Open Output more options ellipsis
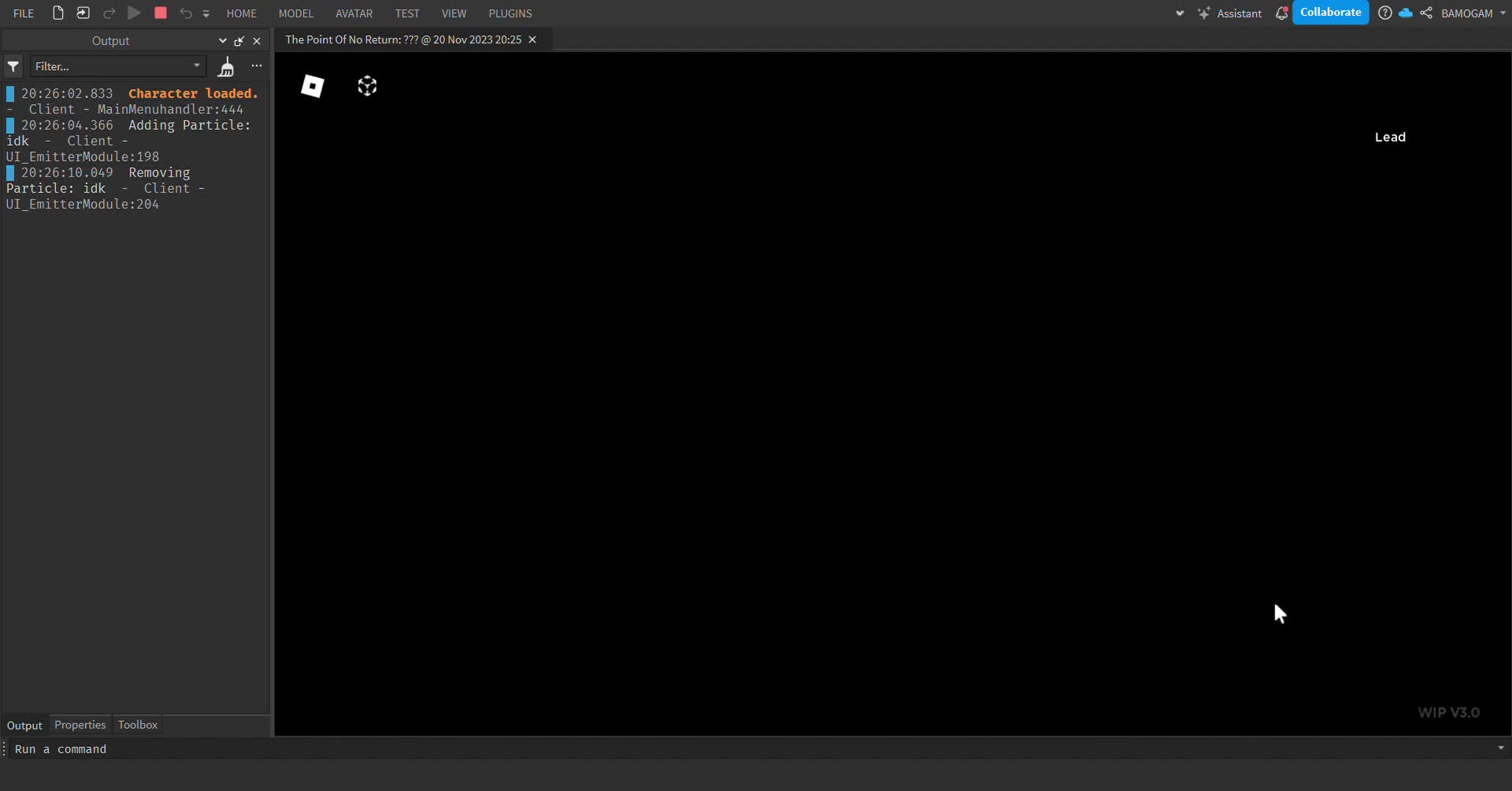This screenshot has width=1512, height=791. pyautogui.click(x=257, y=66)
